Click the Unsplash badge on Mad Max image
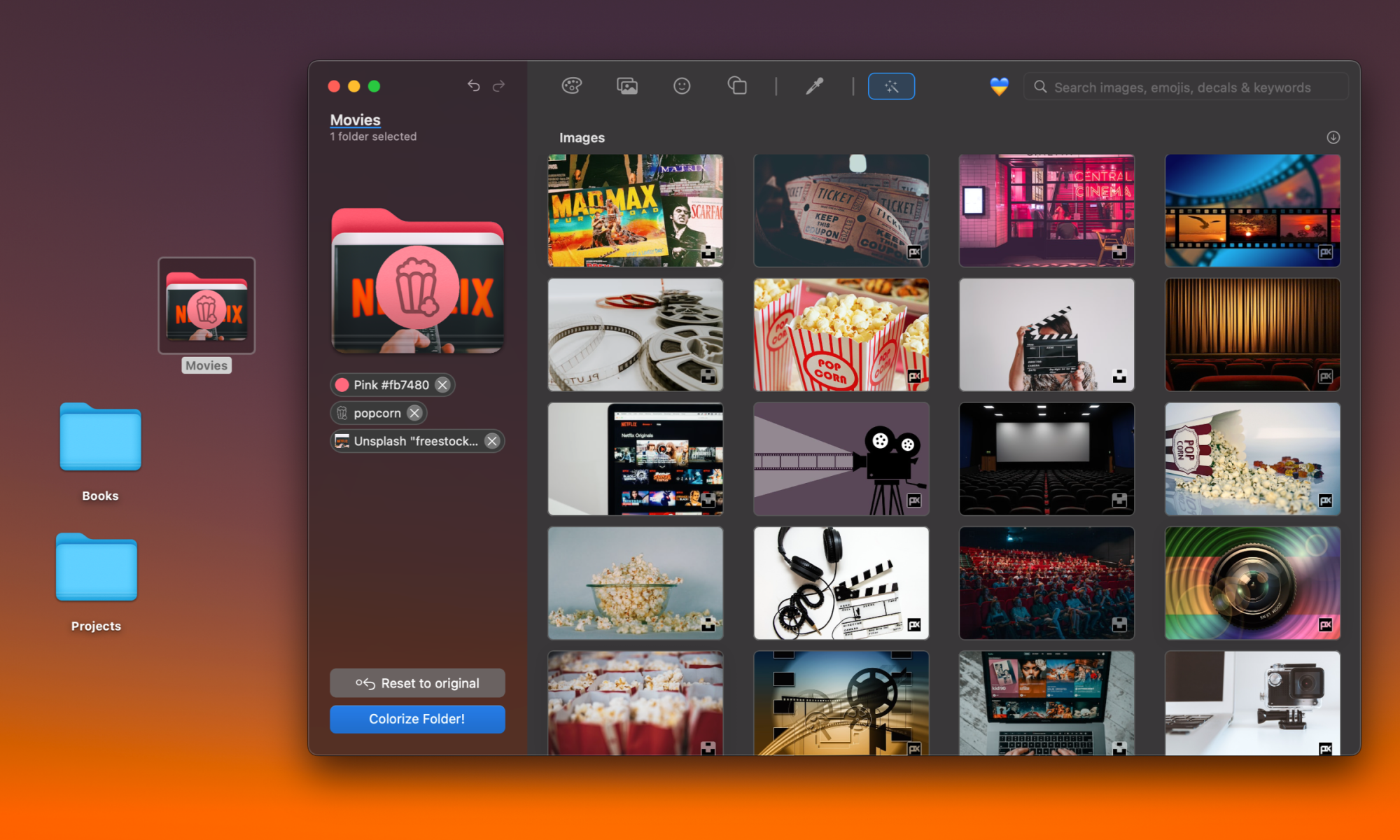This screenshot has height=840, width=1400. [x=708, y=252]
